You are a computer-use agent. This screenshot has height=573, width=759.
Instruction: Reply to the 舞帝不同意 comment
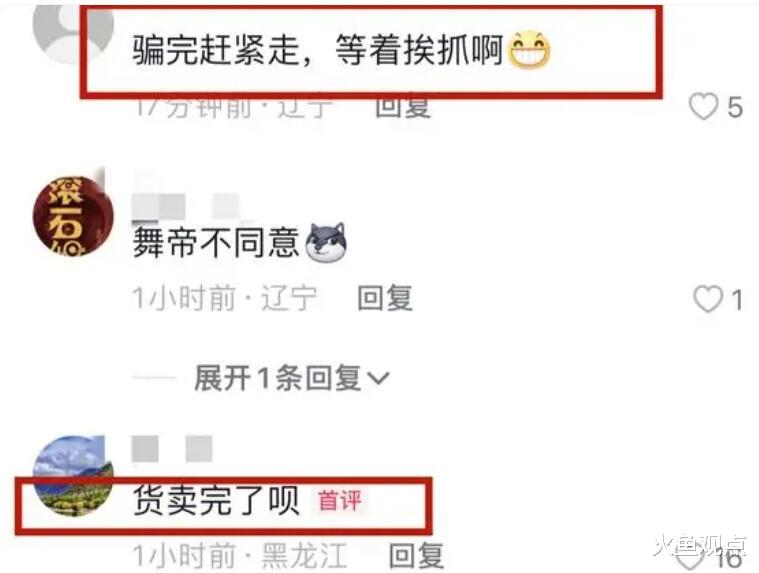(x=385, y=298)
